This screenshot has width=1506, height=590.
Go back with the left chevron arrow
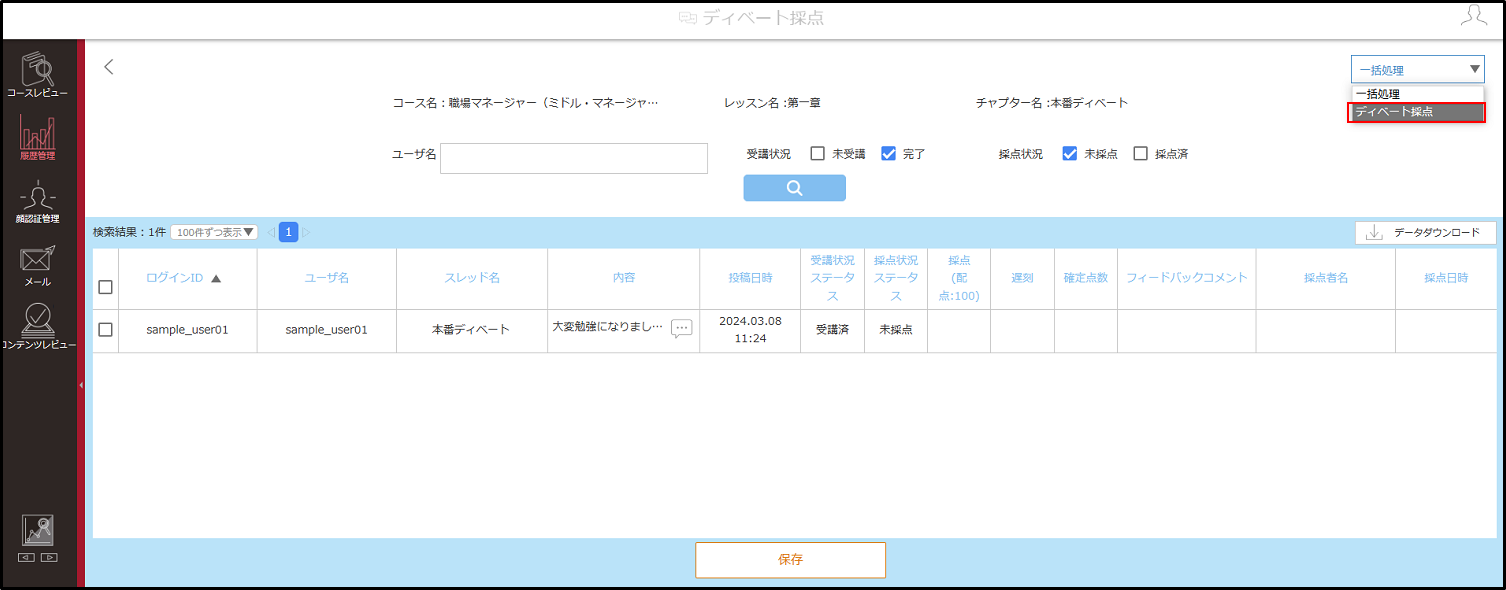109,67
